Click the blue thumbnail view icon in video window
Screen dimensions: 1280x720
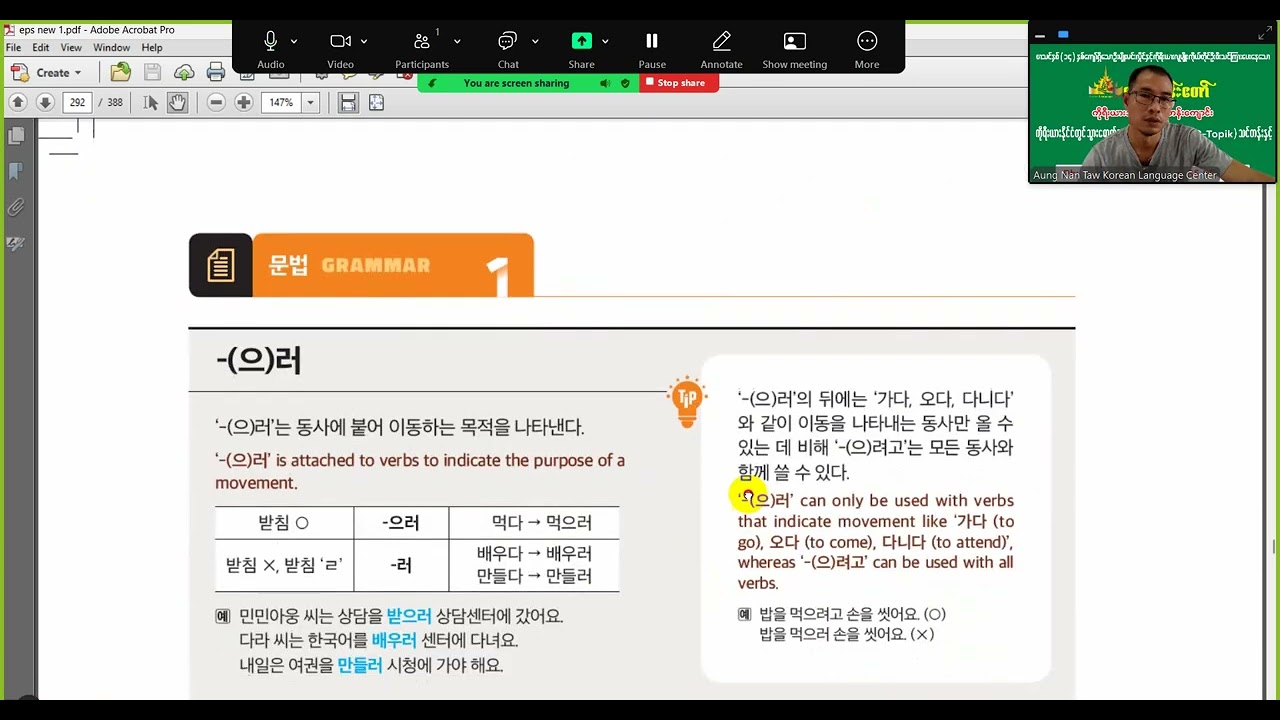[1063, 34]
